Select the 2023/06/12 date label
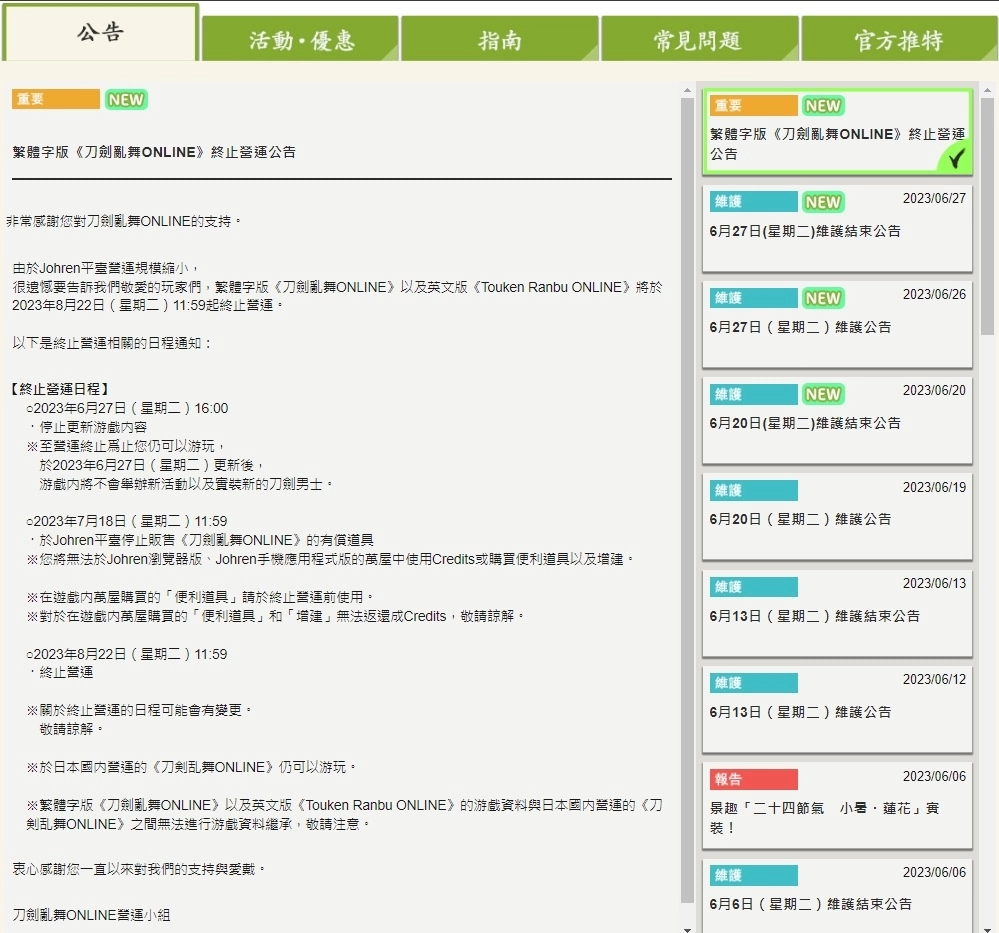This screenshot has width=999, height=933. coord(935,679)
